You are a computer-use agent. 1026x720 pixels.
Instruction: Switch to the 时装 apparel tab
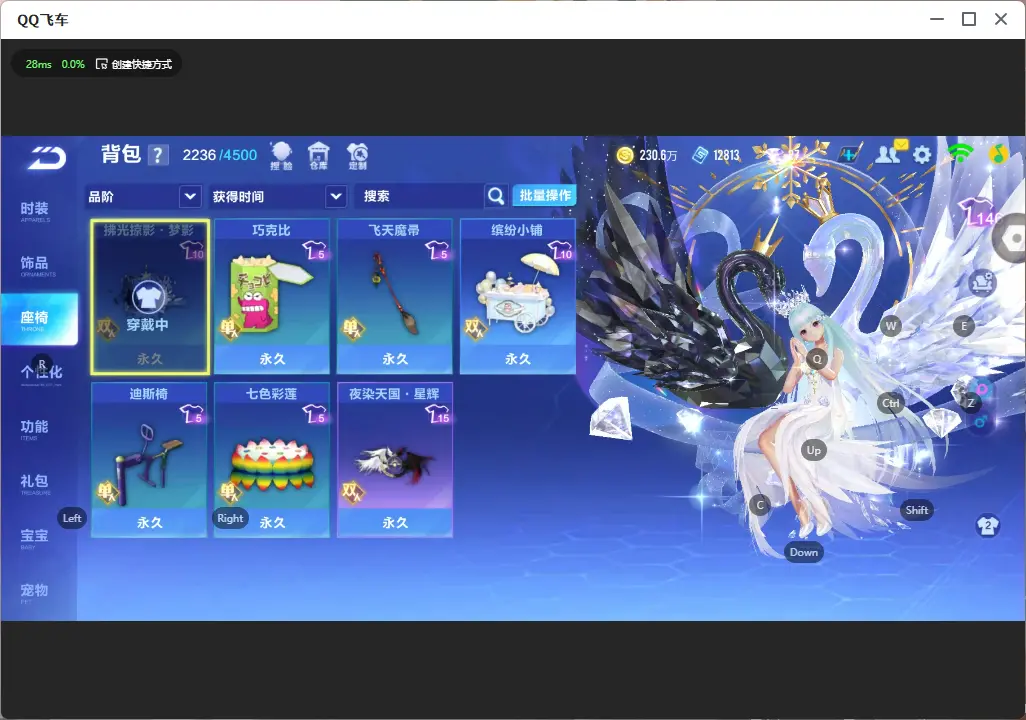(35, 211)
